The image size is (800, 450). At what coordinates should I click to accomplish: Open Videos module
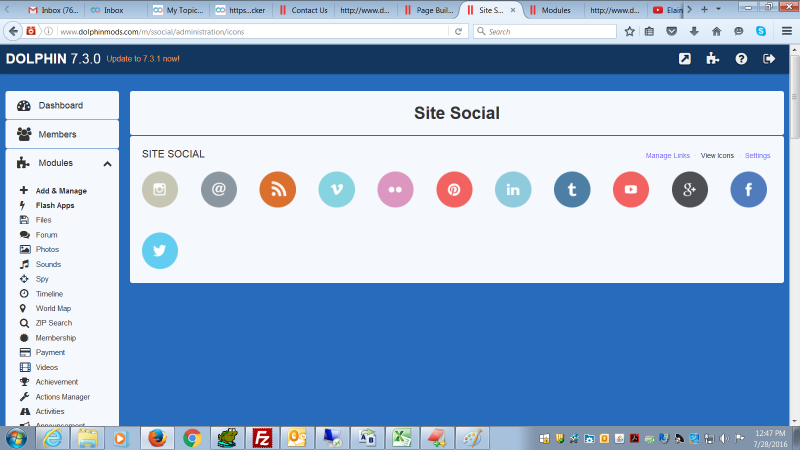(x=46, y=367)
